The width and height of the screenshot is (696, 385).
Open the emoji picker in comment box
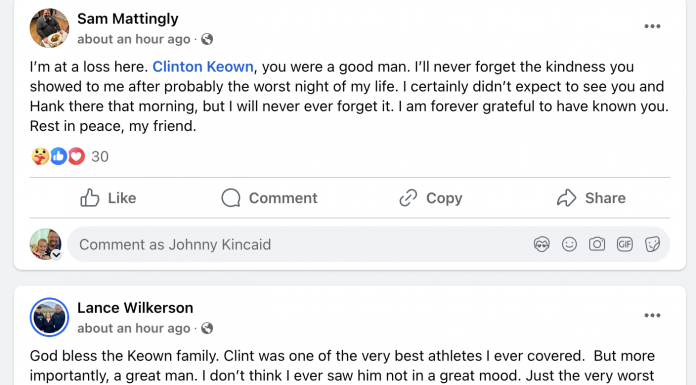(x=569, y=244)
